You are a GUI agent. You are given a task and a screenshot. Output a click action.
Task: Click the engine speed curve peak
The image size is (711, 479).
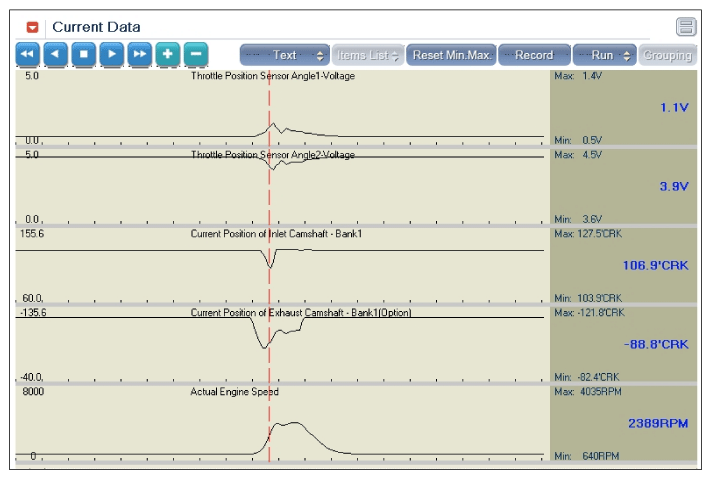296,423
